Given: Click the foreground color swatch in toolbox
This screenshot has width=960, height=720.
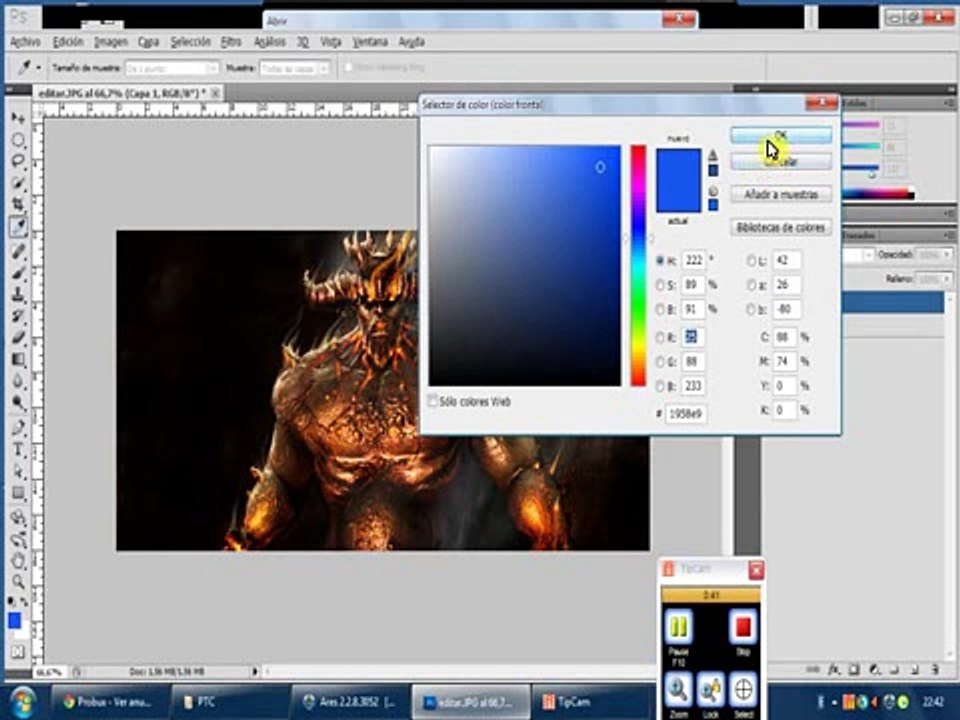Looking at the screenshot, I should (15, 620).
